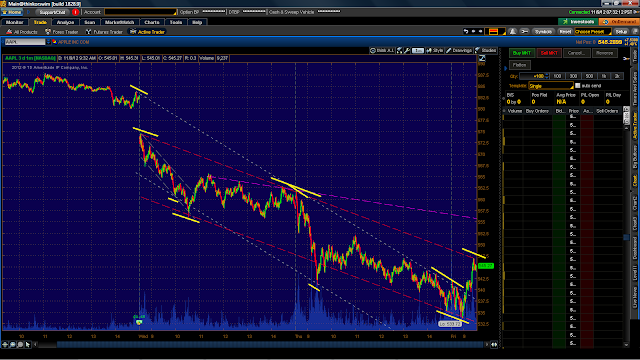Switch to the Charts tab

coord(151,22)
